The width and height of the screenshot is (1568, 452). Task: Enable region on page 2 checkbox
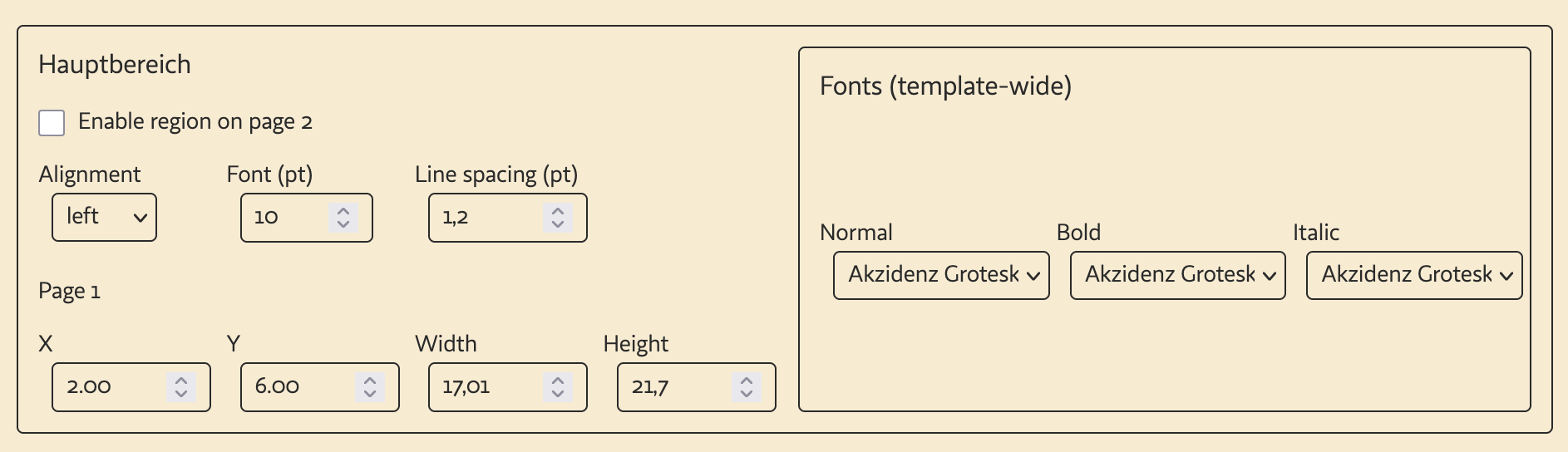tap(52, 123)
